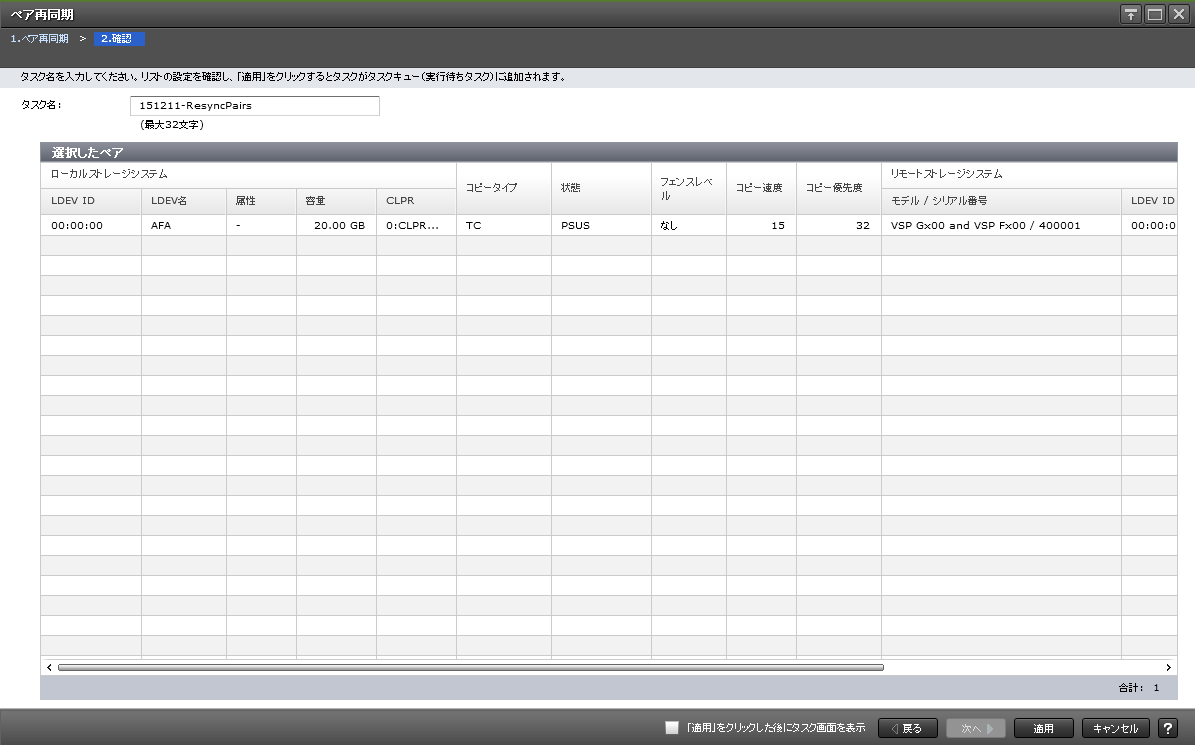1195x745 pixels.
Task: Go back with the 戻る button
Action: point(907,729)
